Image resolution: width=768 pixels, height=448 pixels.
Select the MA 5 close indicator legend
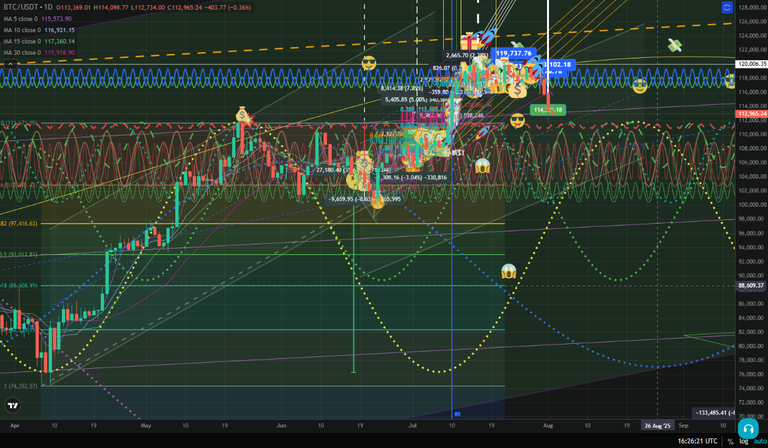pos(37,19)
